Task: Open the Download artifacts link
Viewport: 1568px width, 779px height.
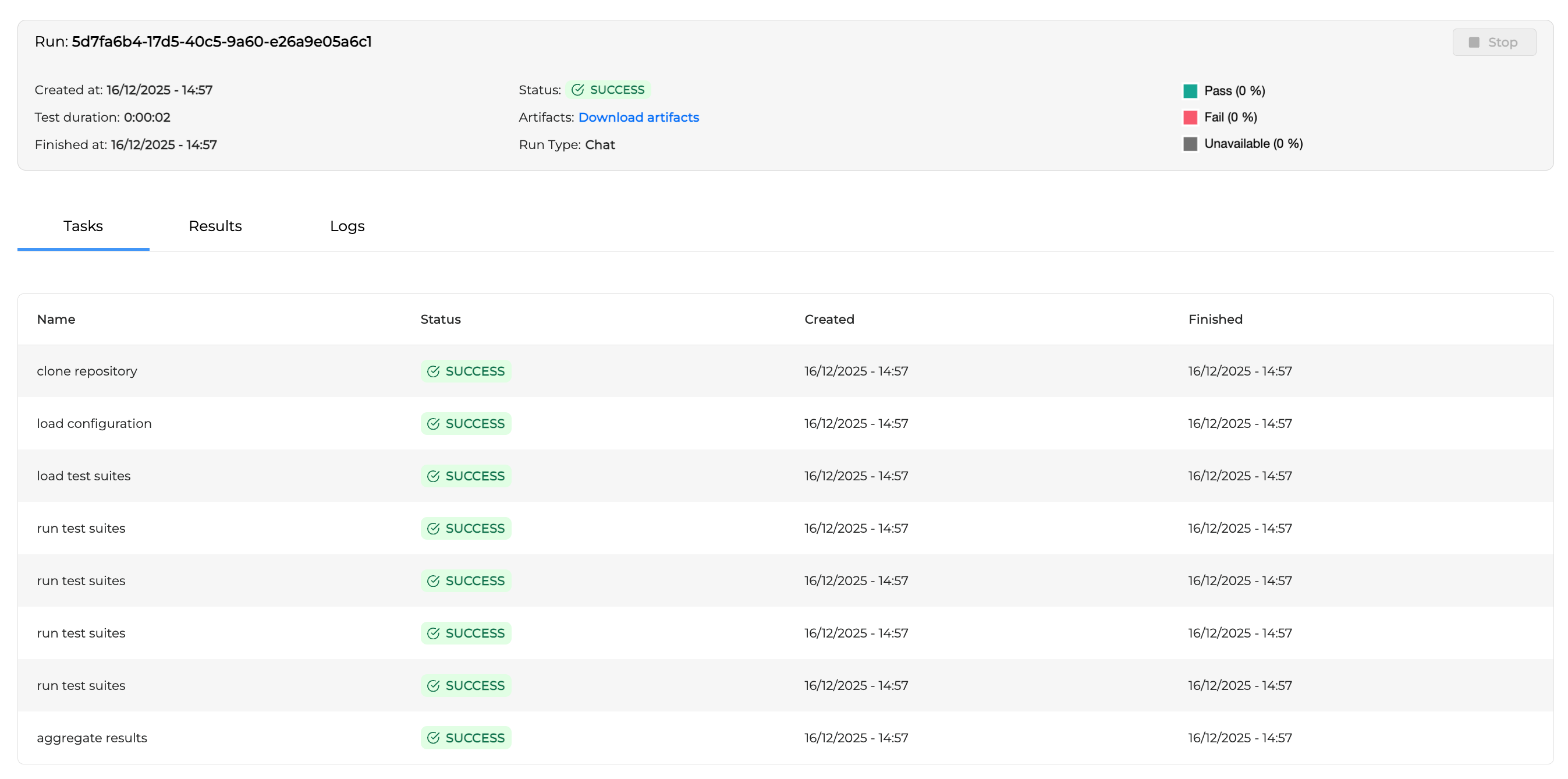Action: (x=638, y=117)
